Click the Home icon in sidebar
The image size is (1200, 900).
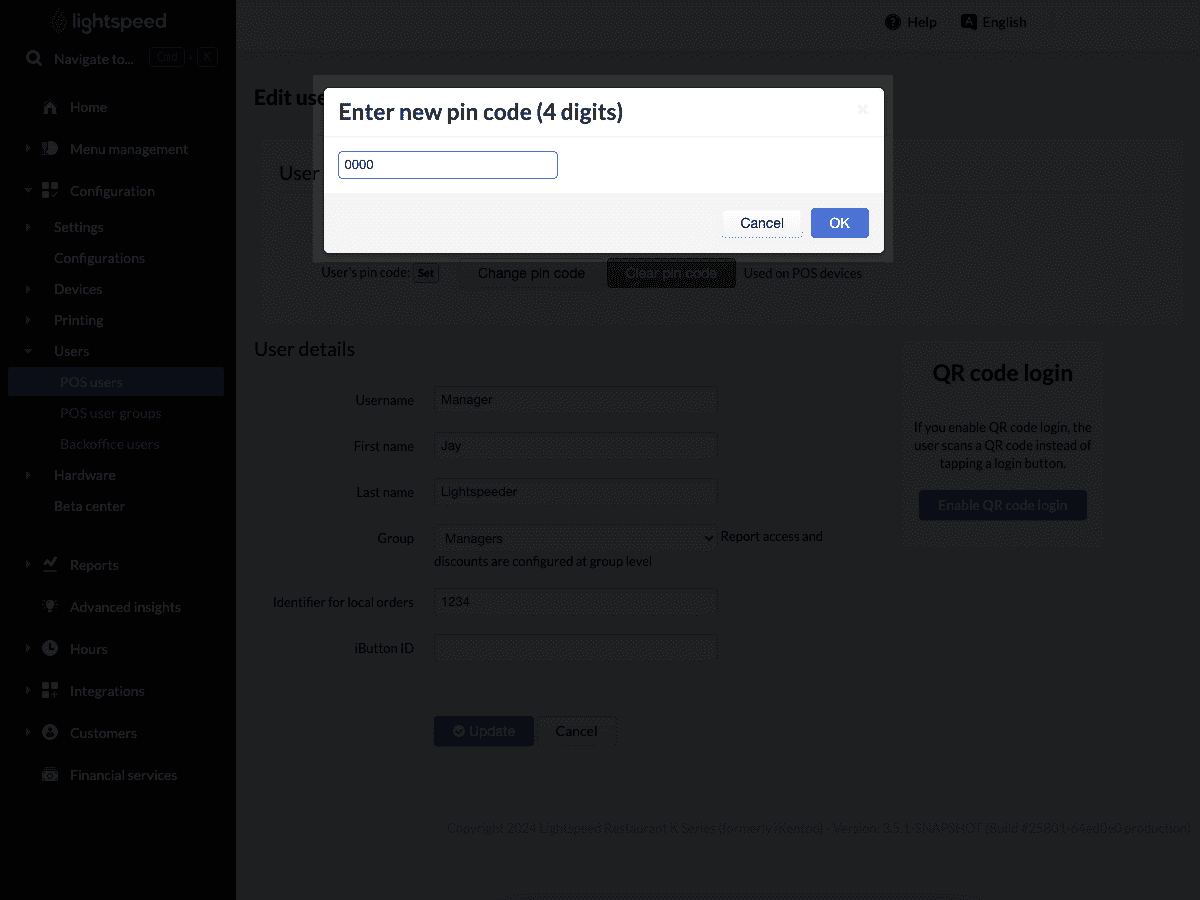50,107
